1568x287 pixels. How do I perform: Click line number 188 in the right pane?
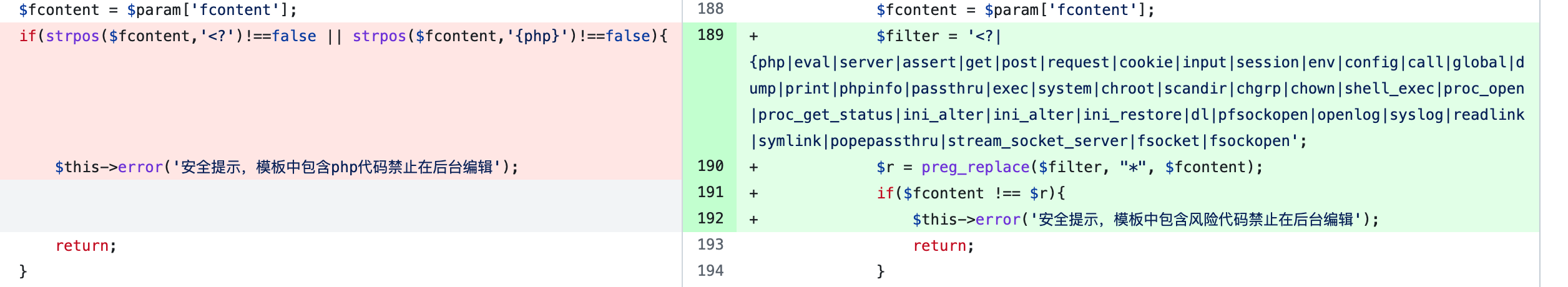[710, 9]
